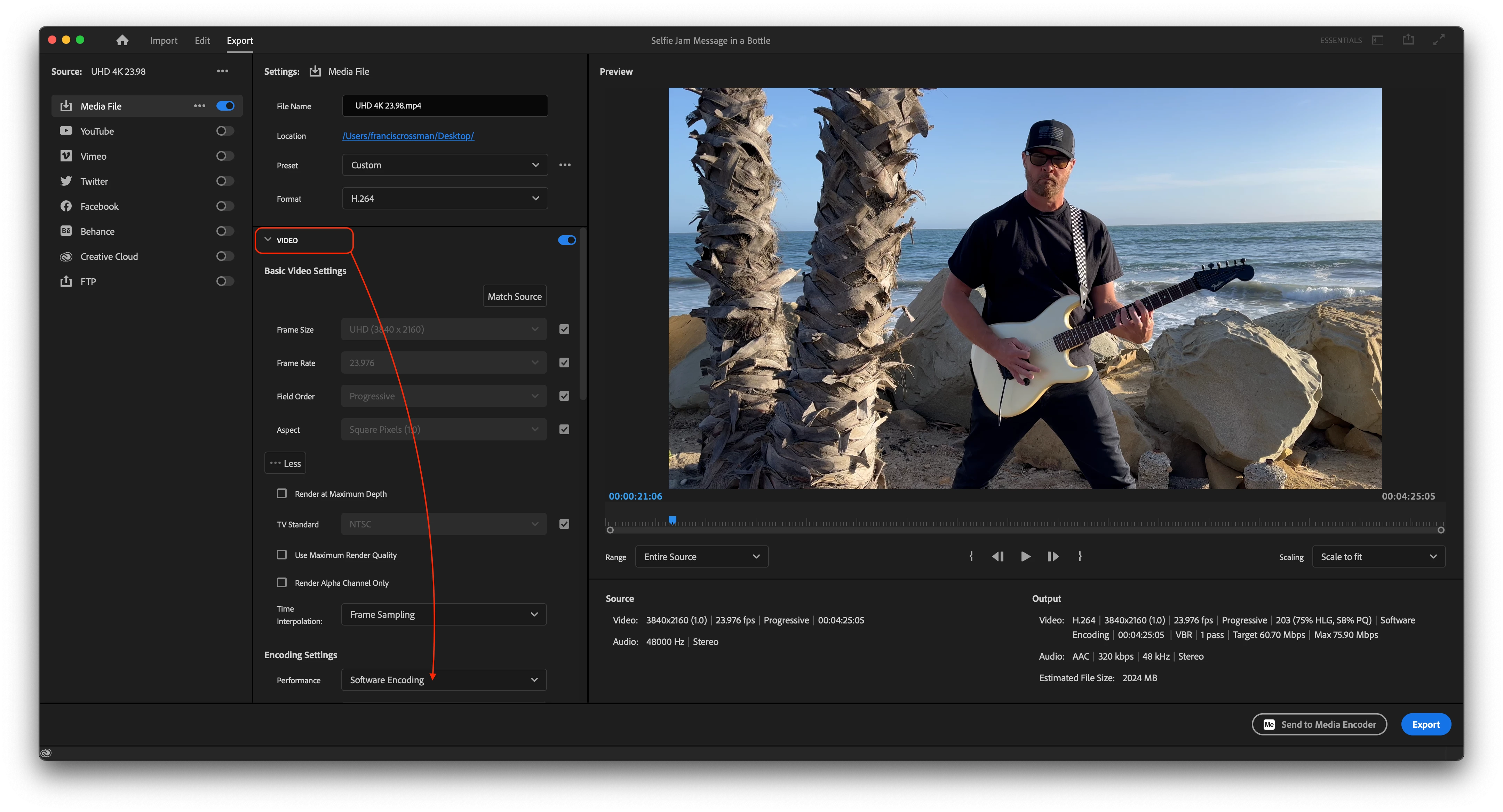The image size is (1503, 812).
Task: Check Render at Maximum Depth
Action: [x=282, y=494]
